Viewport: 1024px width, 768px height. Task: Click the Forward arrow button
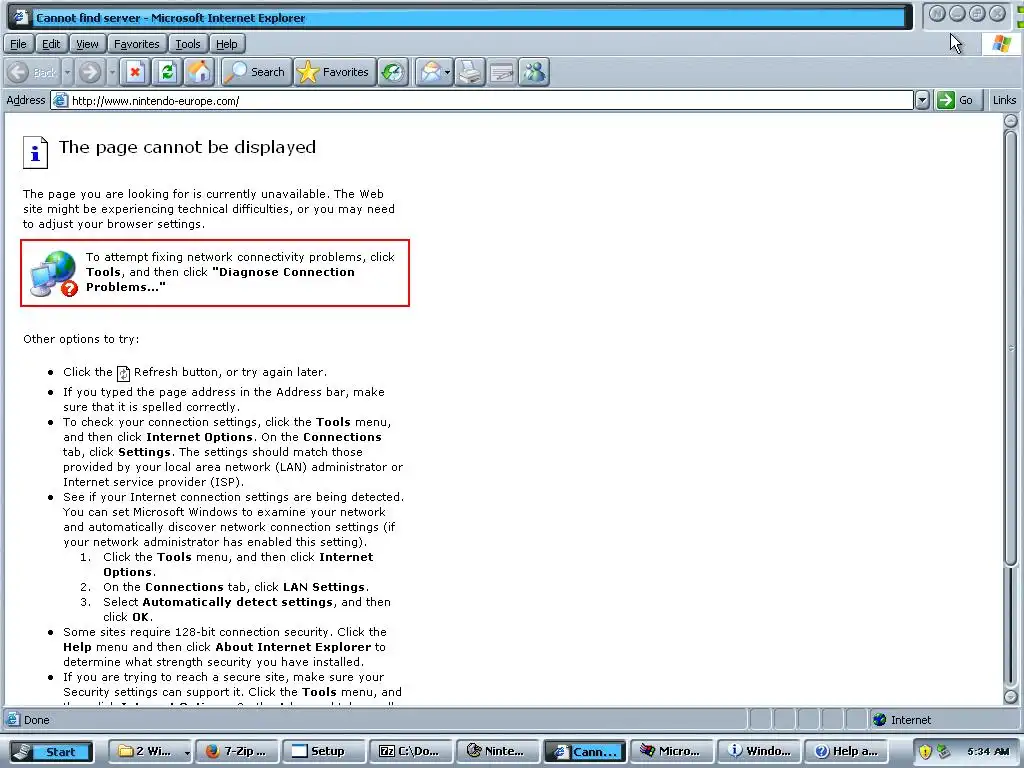tap(90, 72)
